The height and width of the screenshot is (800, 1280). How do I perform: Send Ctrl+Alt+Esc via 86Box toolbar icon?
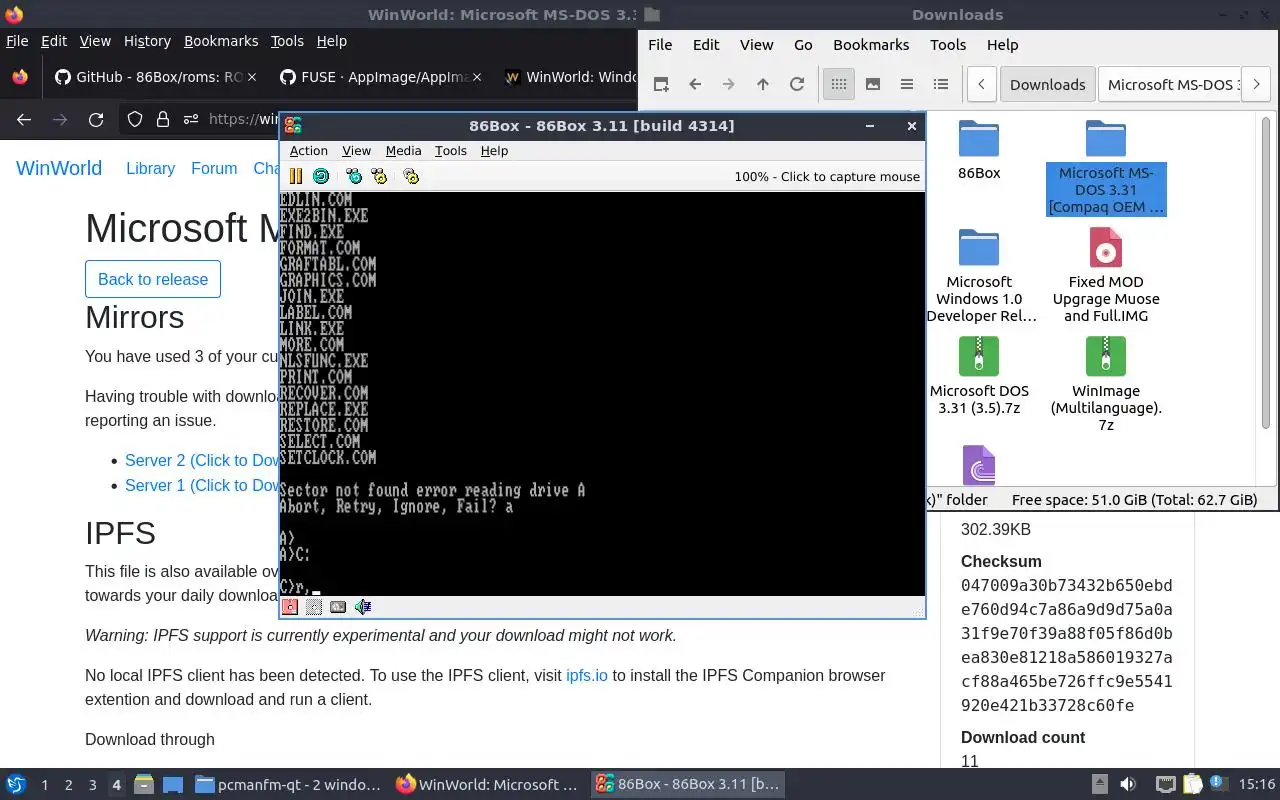click(379, 176)
